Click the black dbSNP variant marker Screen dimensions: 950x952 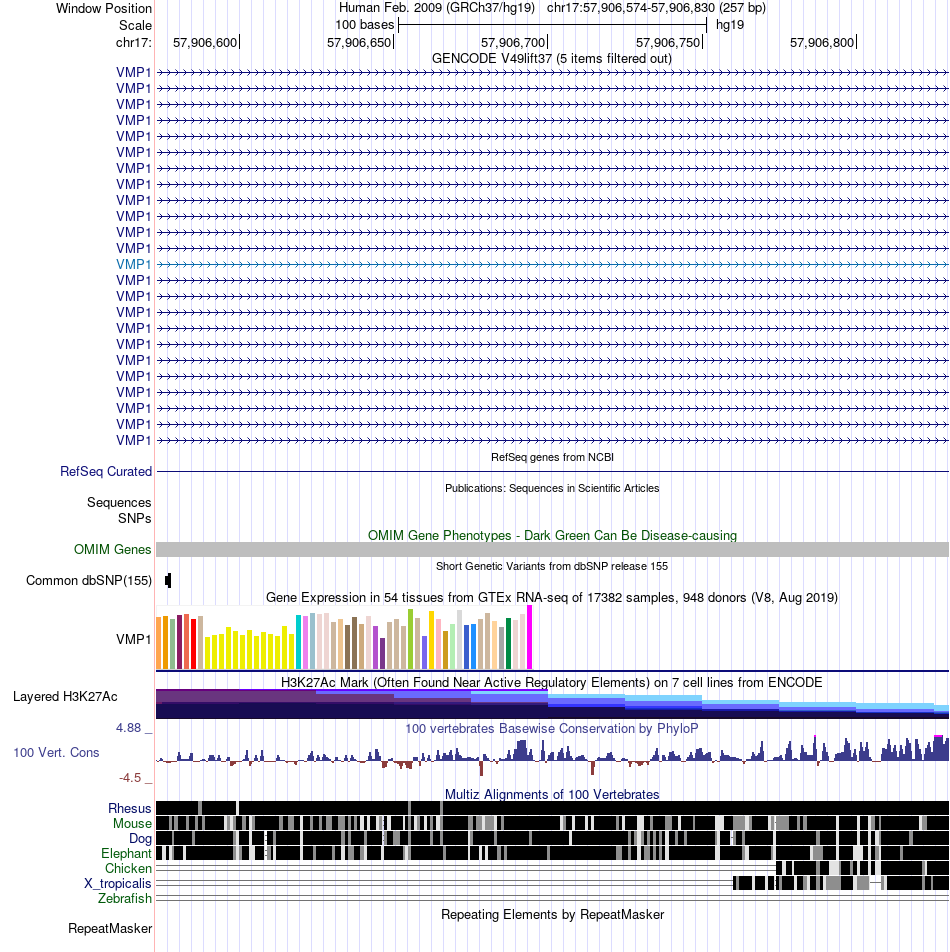tap(168, 580)
